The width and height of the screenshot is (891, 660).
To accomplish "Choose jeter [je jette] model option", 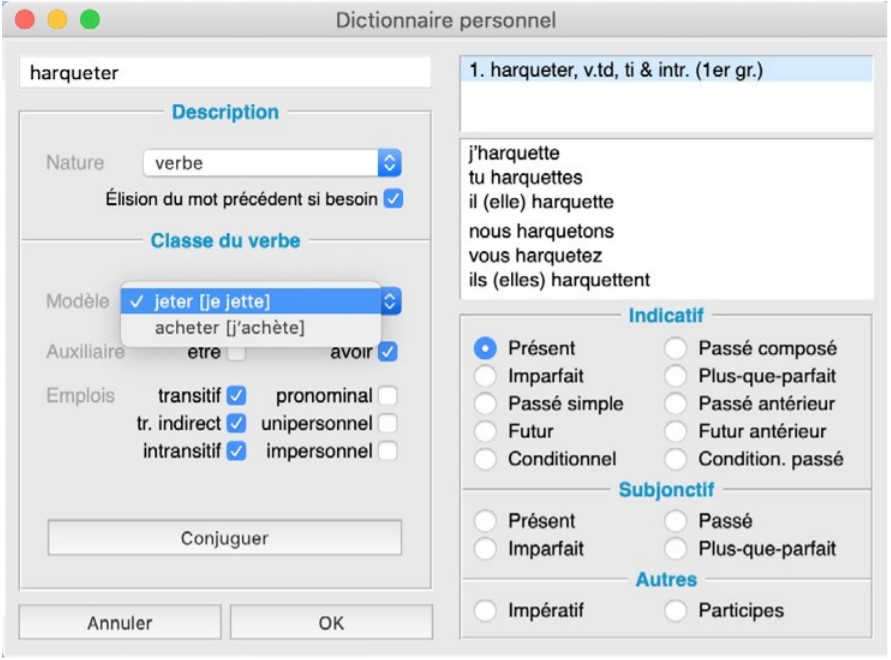I will click(x=212, y=301).
